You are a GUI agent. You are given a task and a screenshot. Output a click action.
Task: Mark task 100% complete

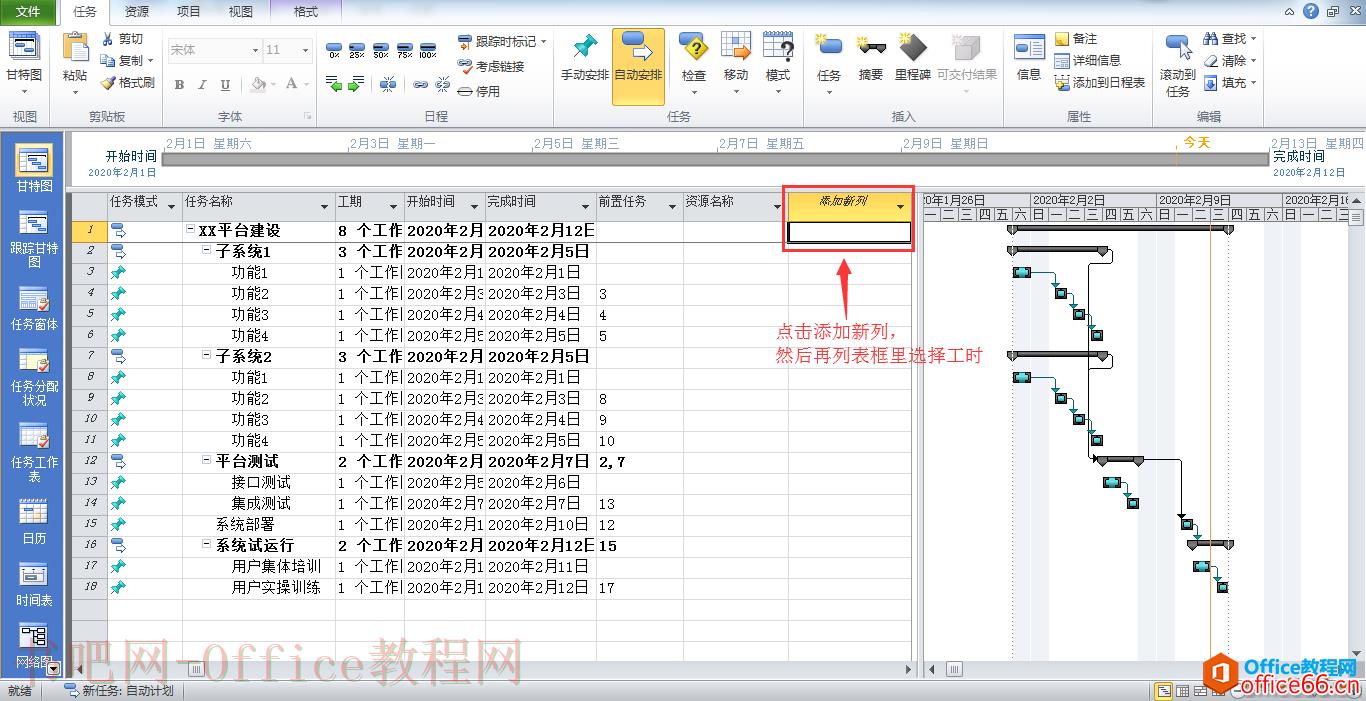click(428, 50)
